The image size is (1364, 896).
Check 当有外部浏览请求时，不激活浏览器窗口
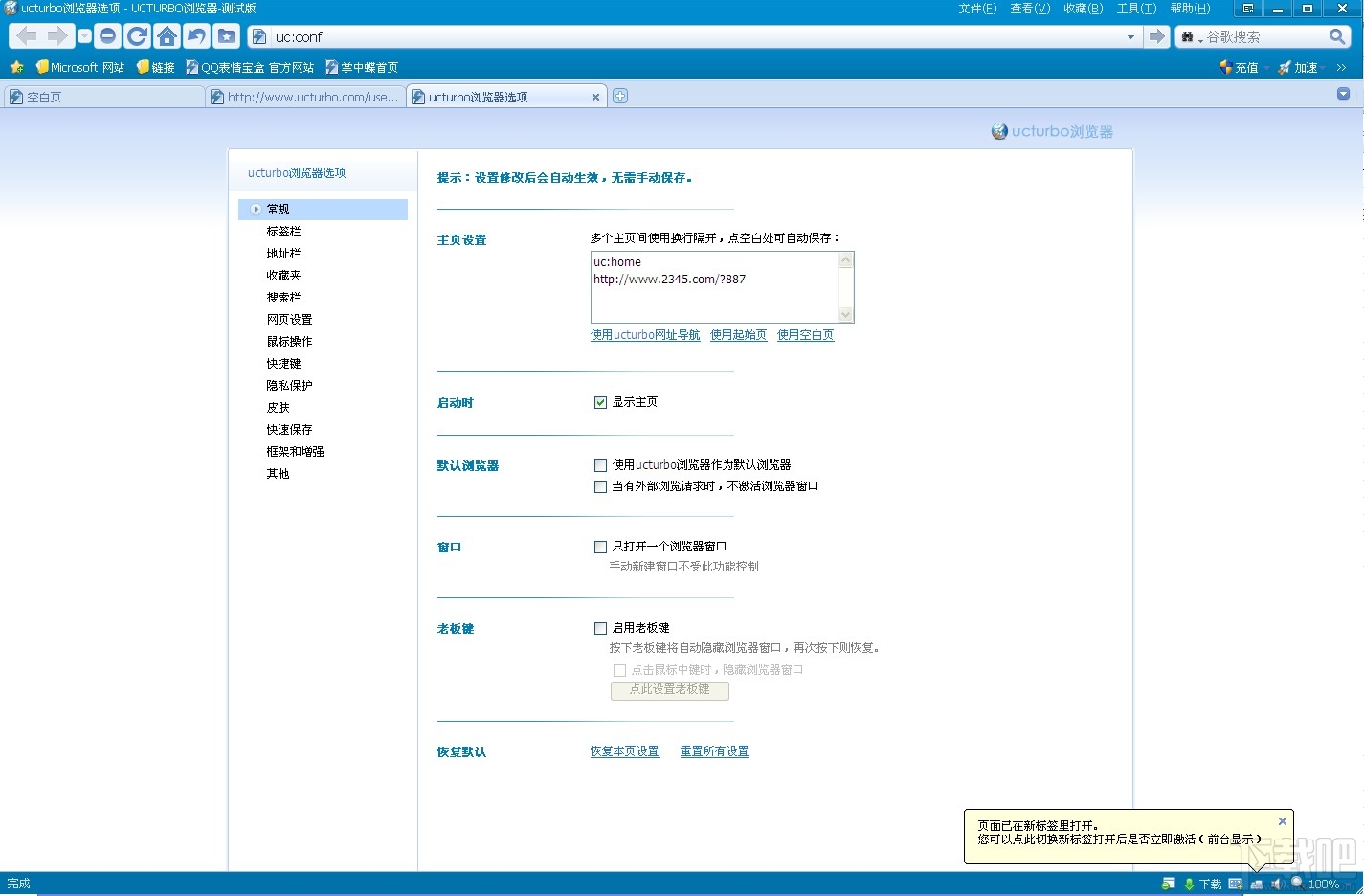point(600,486)
